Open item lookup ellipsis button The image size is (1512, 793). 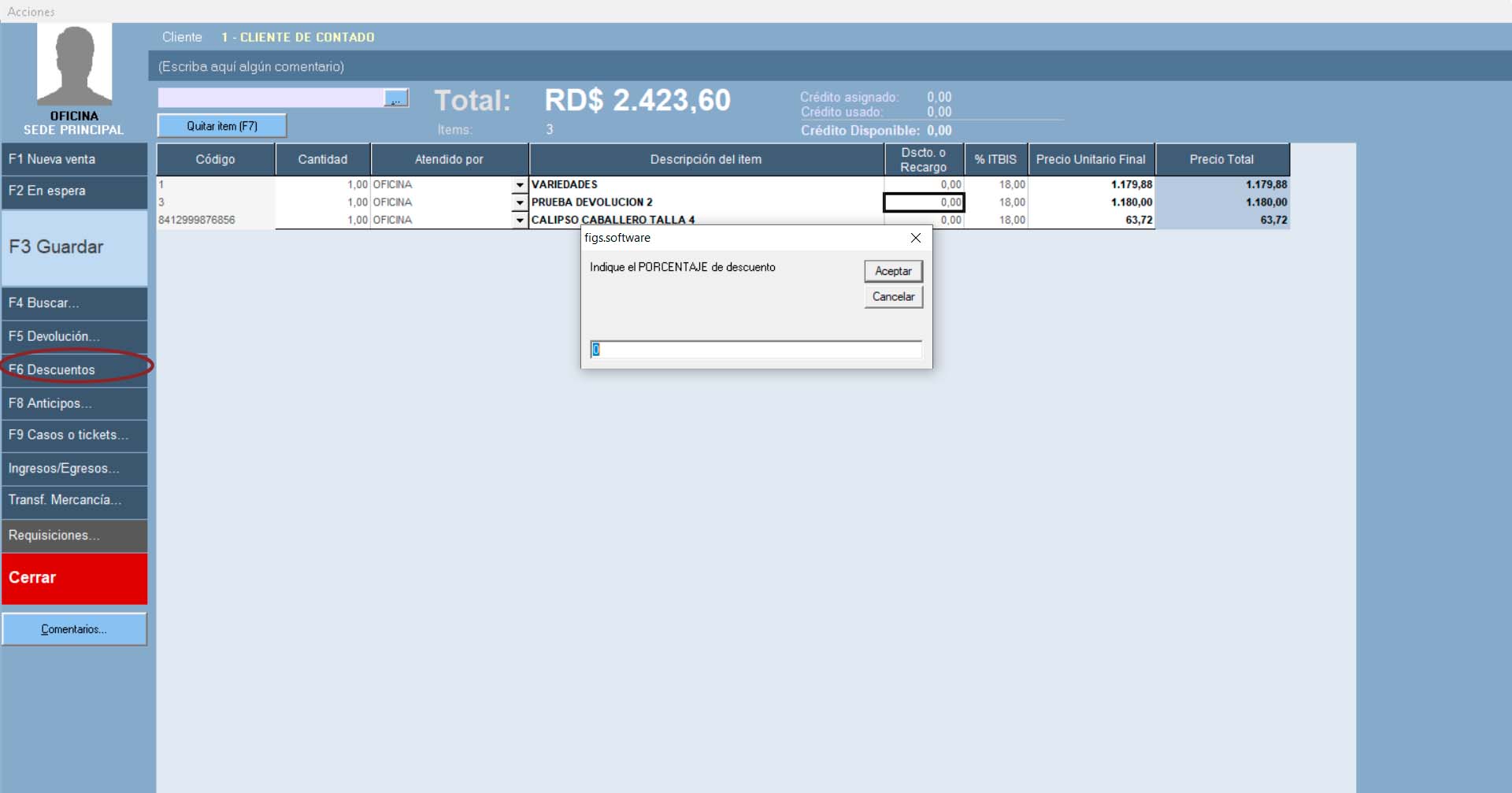point(396,98)
